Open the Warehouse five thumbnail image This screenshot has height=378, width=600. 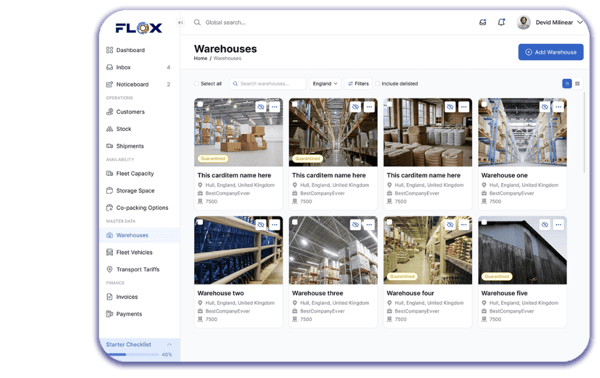pos(522,250)
